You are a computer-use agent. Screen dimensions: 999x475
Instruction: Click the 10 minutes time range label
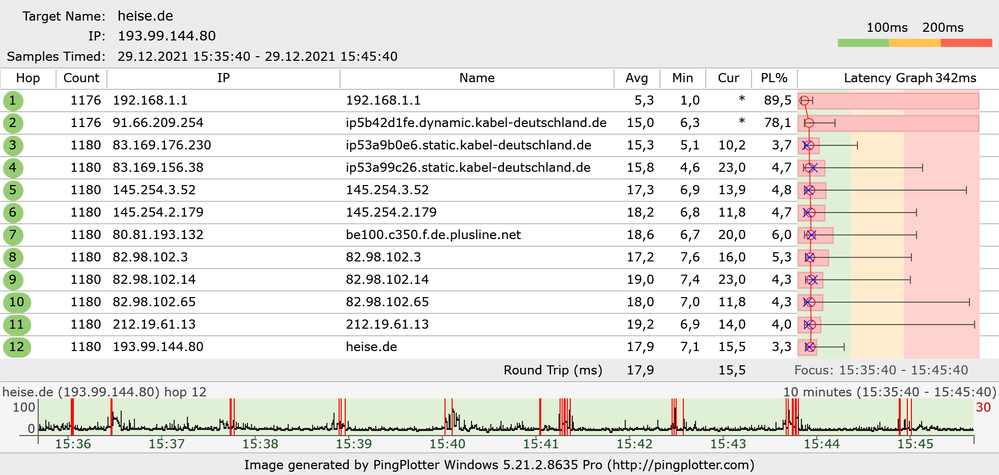tap(890, 392)
